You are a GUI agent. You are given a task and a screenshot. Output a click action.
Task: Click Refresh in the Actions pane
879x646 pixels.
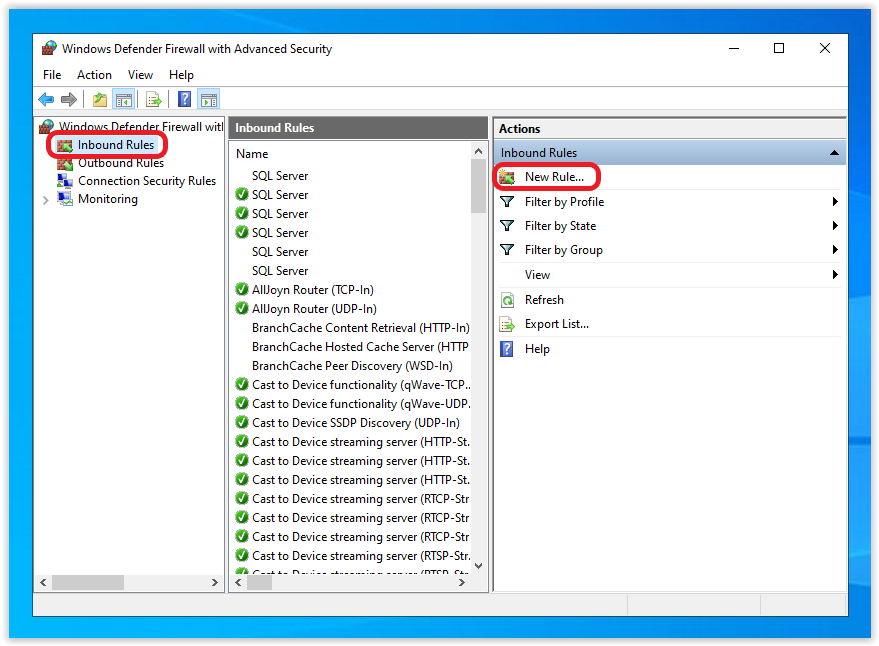[543, 300]
